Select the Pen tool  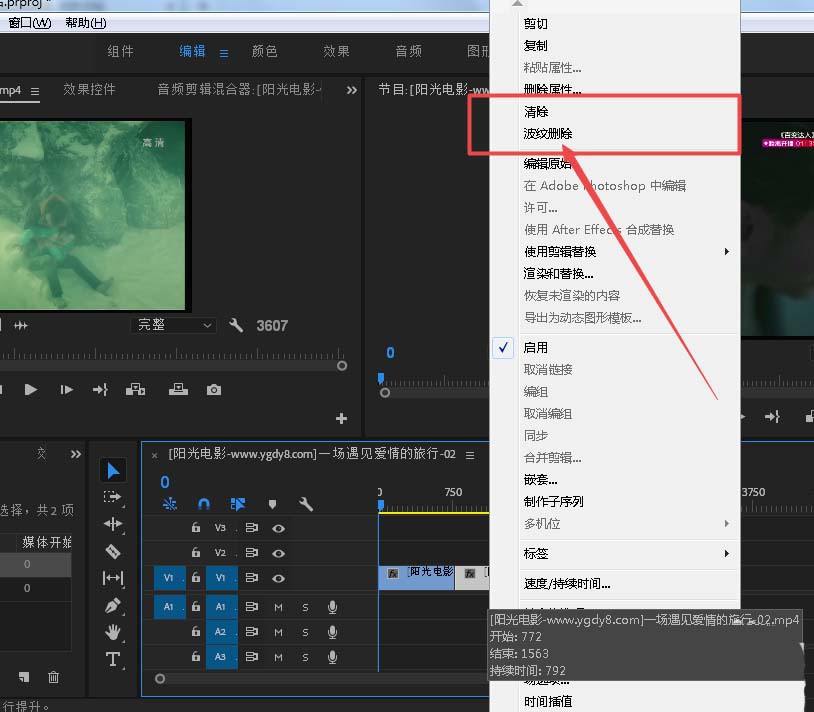click(x=113, y=605)
